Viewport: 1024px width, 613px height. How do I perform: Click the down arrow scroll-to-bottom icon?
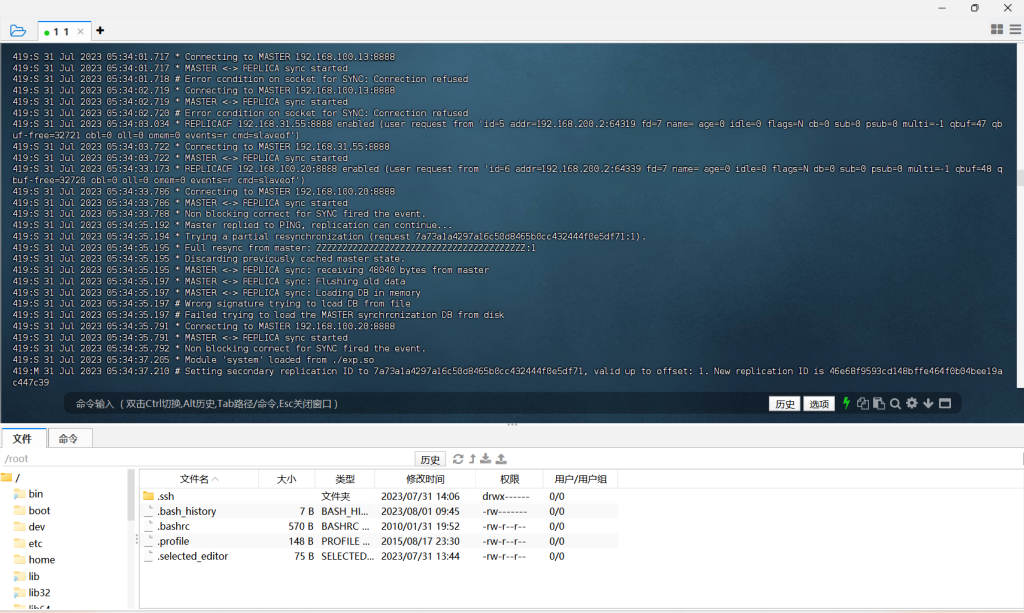click(x=928, y=403)
